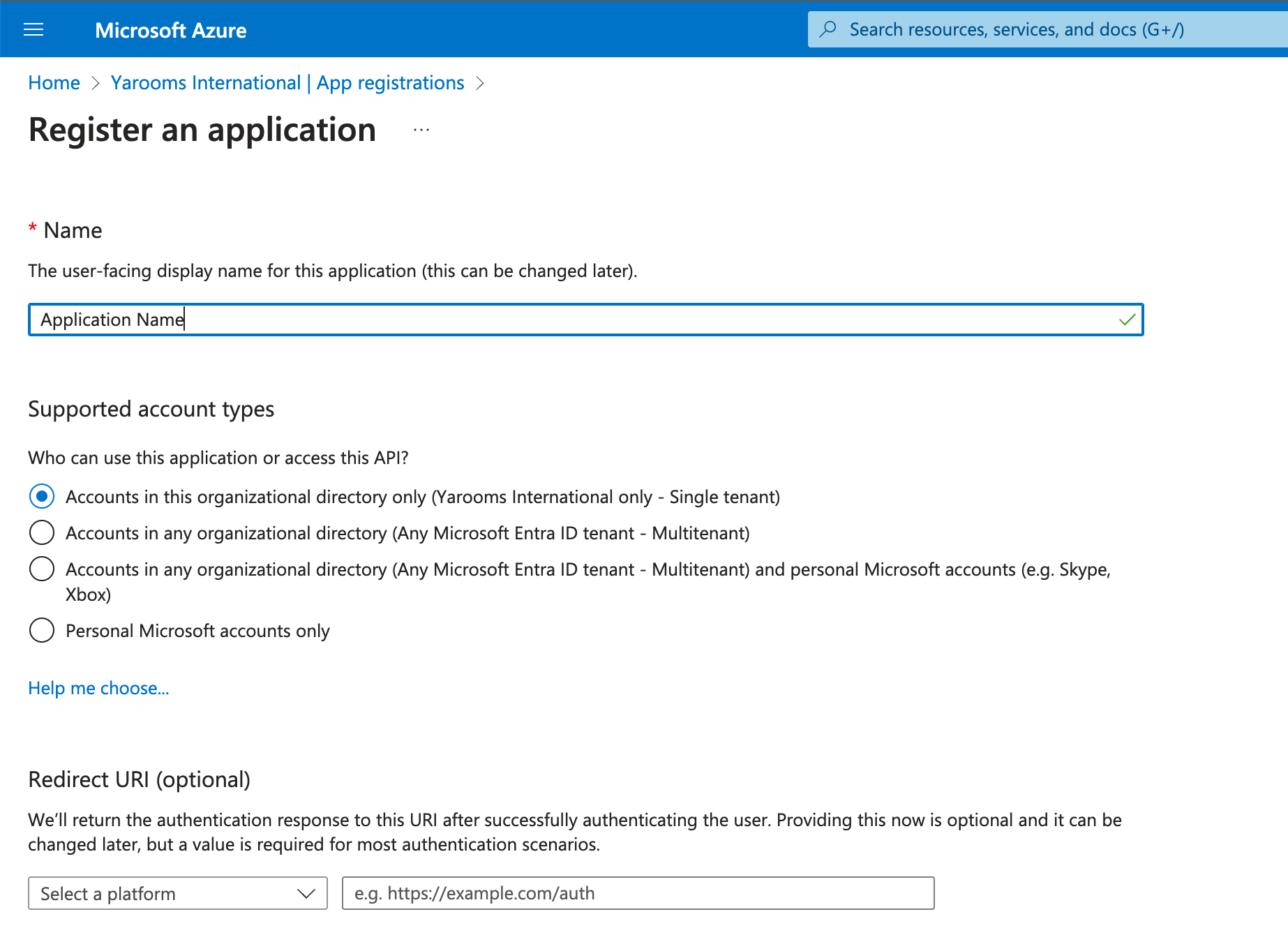The image size is (1288, 935).
Task: Click the Help me choose link
Action: pos(98,688)
